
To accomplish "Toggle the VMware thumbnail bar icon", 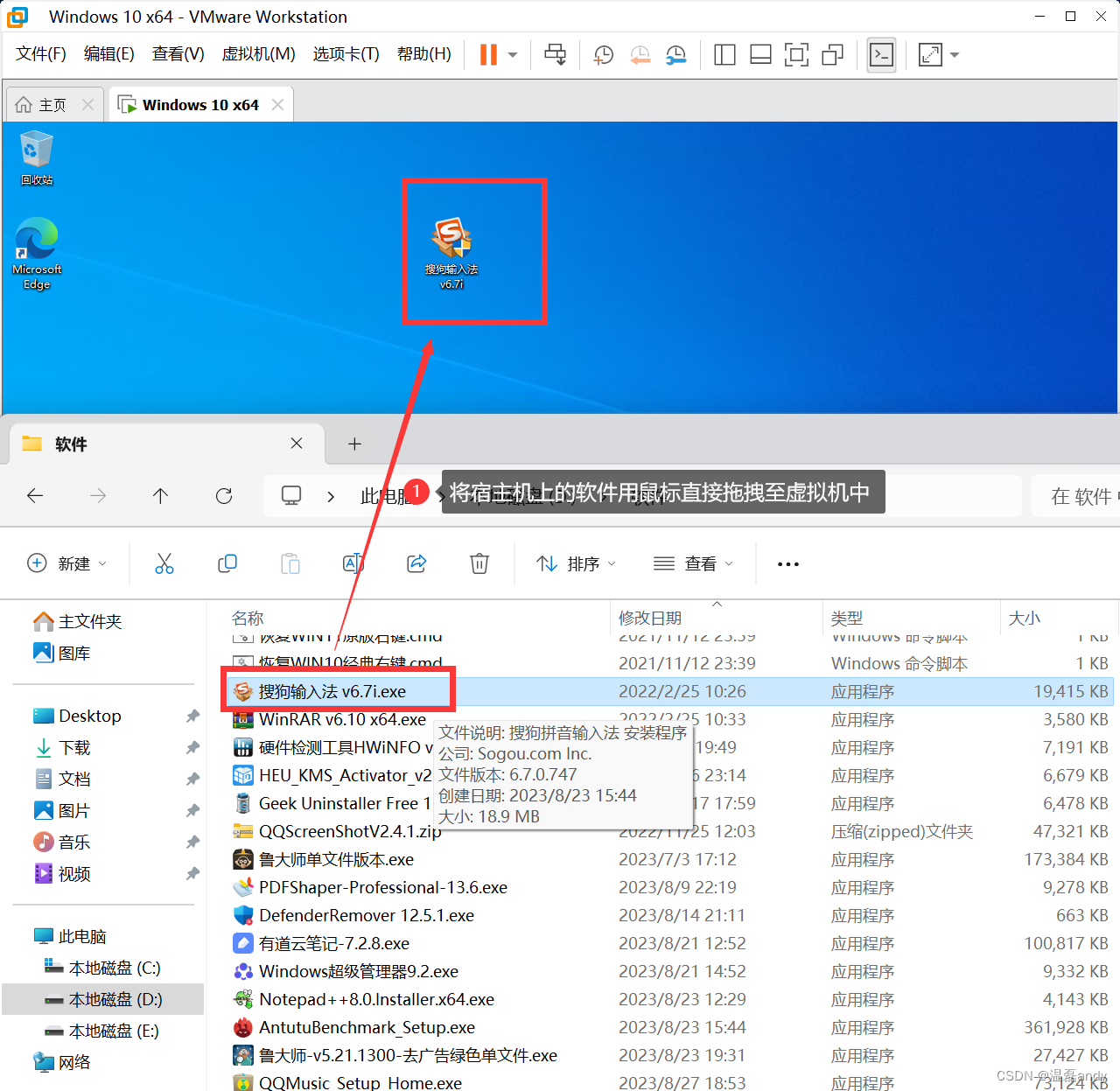I will (760, 54).
